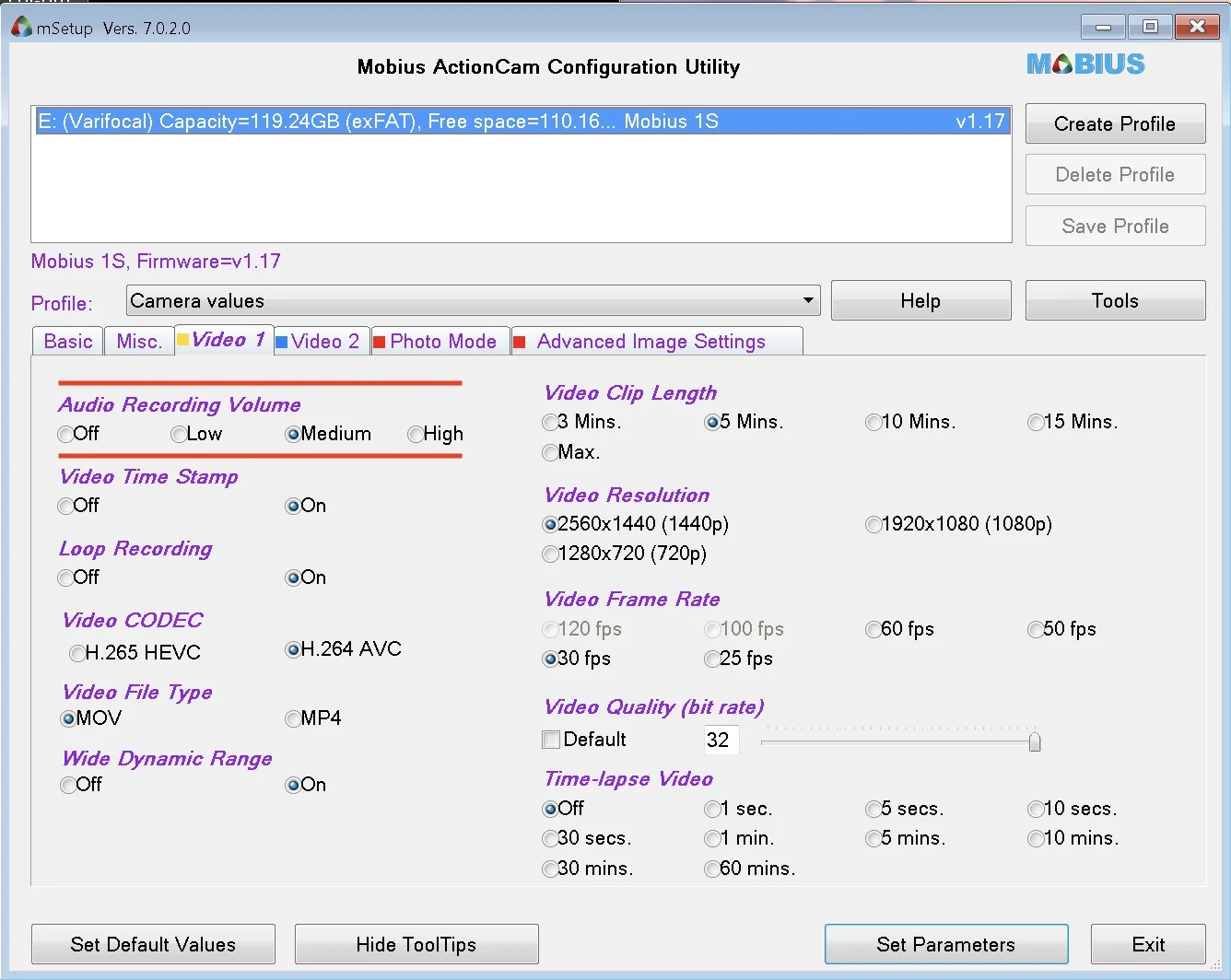The image size is (1231, 980).
Task: Choose MP4 video file type
Action: click(293, 718)
